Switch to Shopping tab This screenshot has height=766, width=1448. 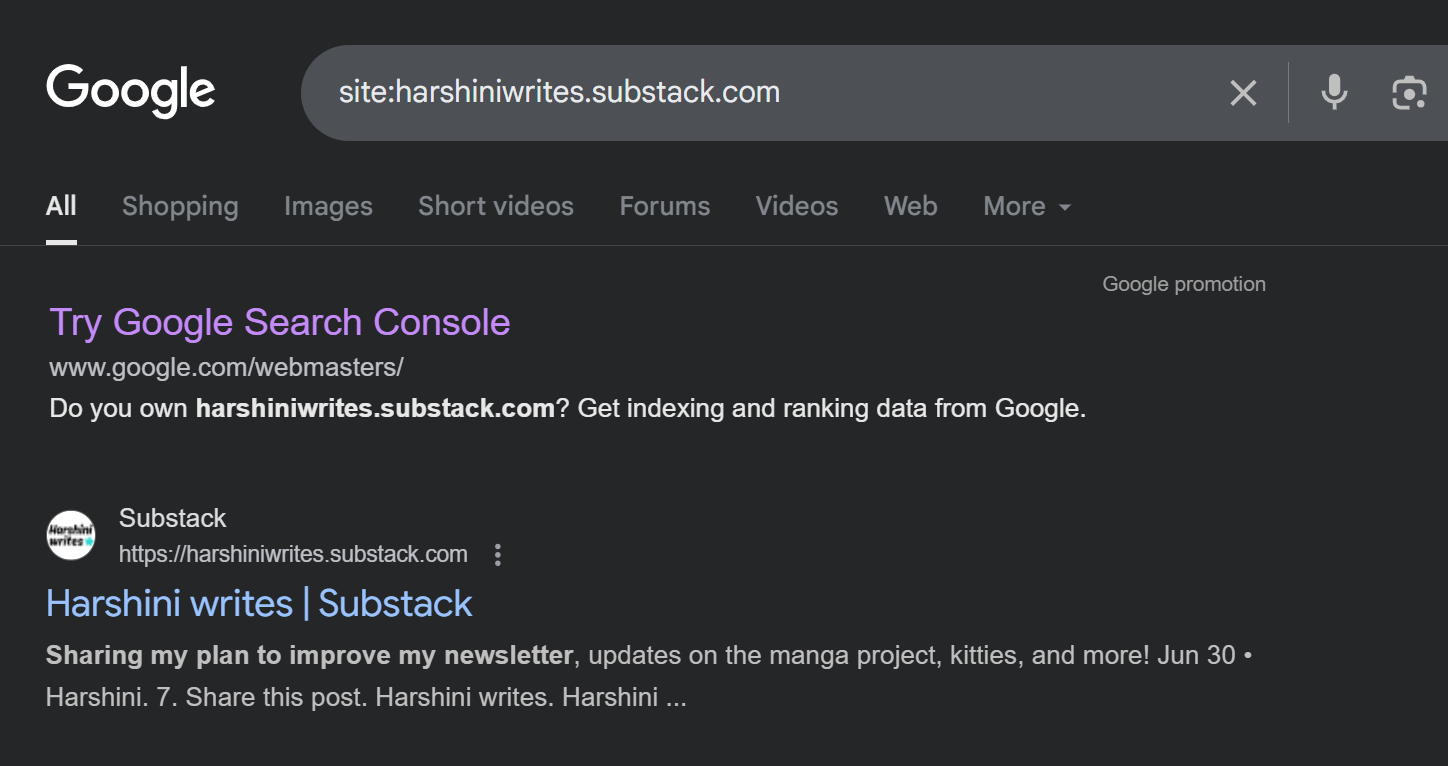coord(180,206)
